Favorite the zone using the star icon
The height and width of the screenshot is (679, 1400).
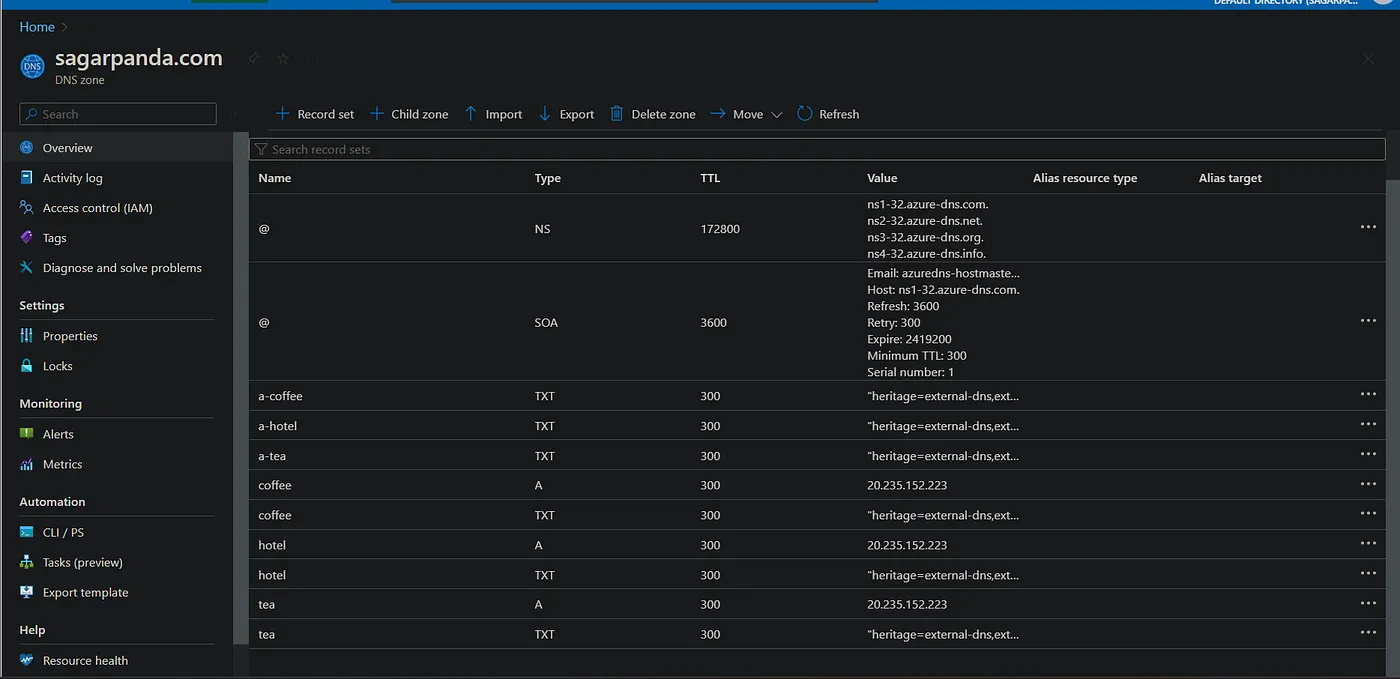283,59
